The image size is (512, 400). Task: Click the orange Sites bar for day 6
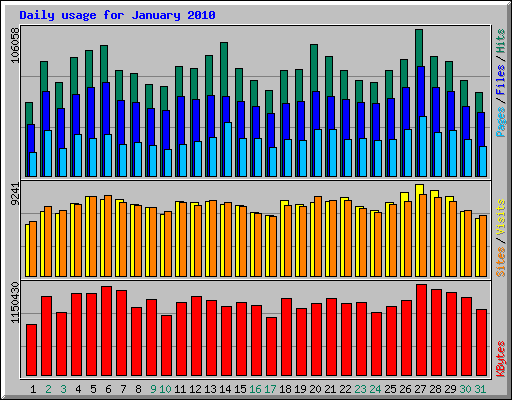[x=108, y=236]
